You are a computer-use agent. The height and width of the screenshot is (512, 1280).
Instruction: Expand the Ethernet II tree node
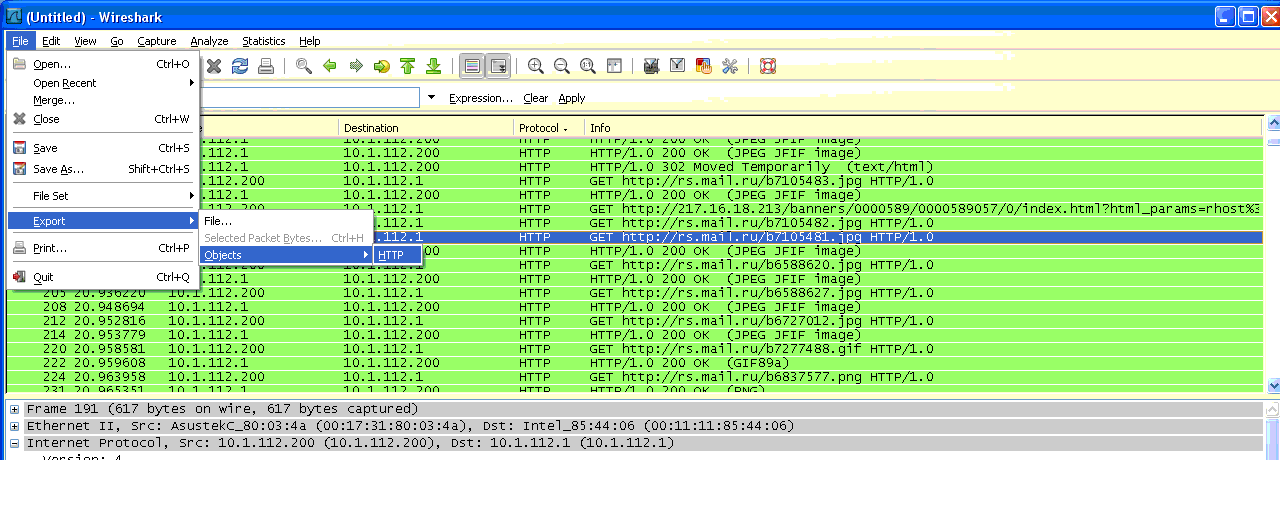point(15,426)
